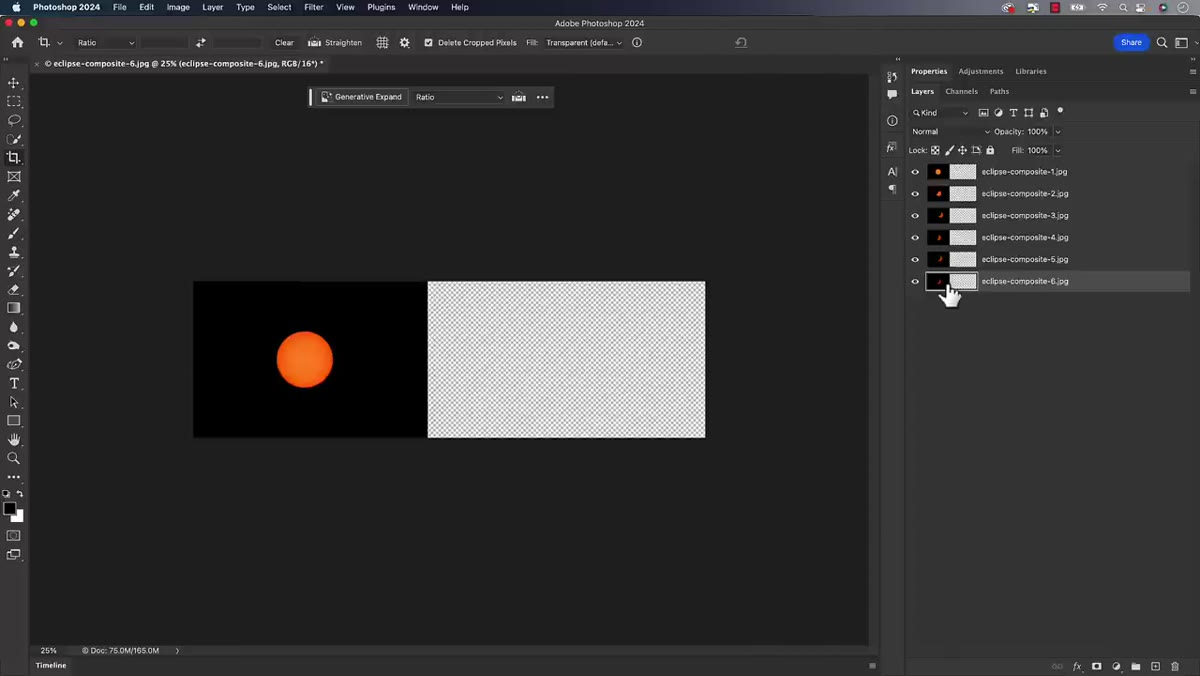Select the Spot Healing Brush tool
The width and height of the screenshot is (1200, 676).
14,214
